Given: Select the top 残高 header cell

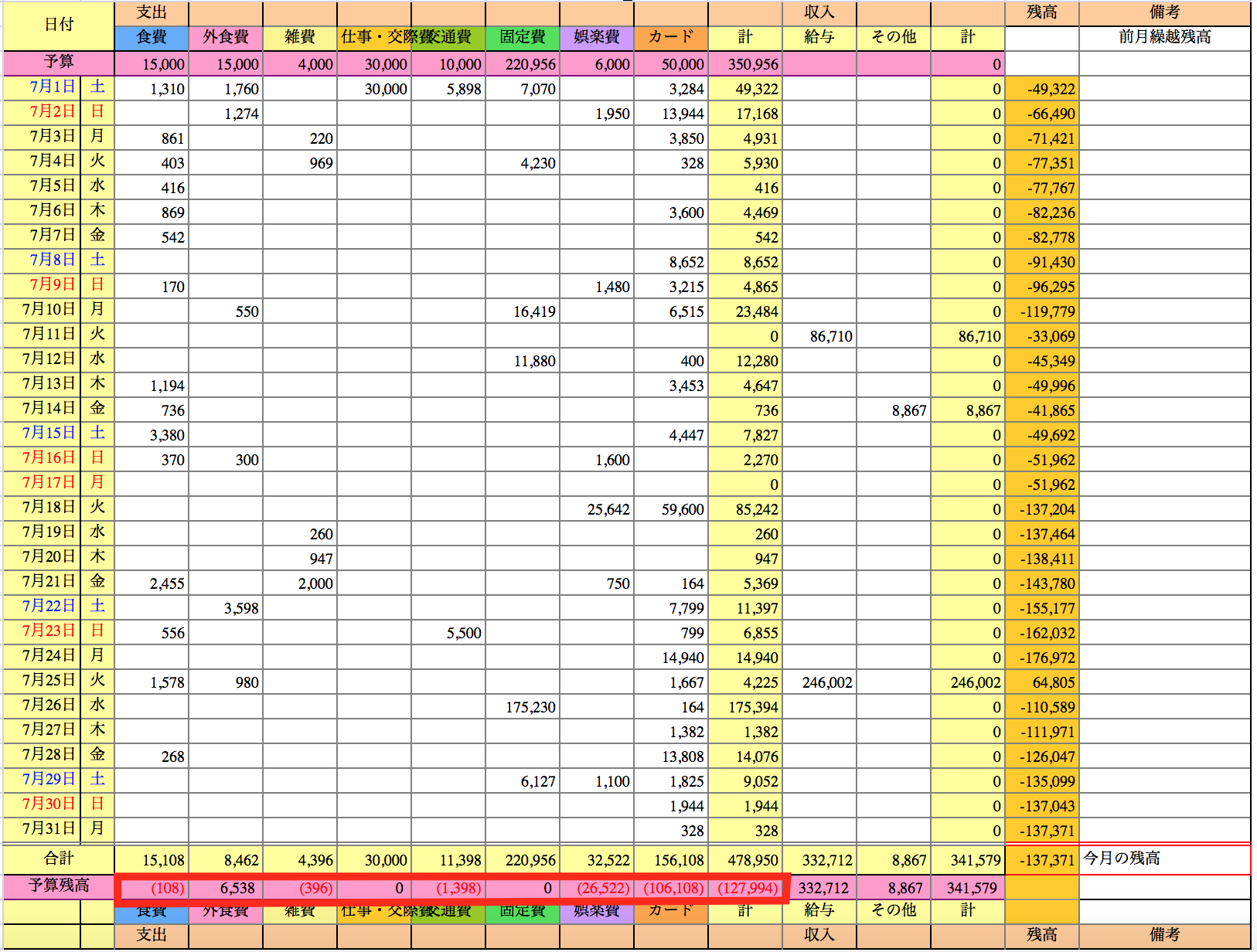Looking at the screenshot, I should (1042, 13).
